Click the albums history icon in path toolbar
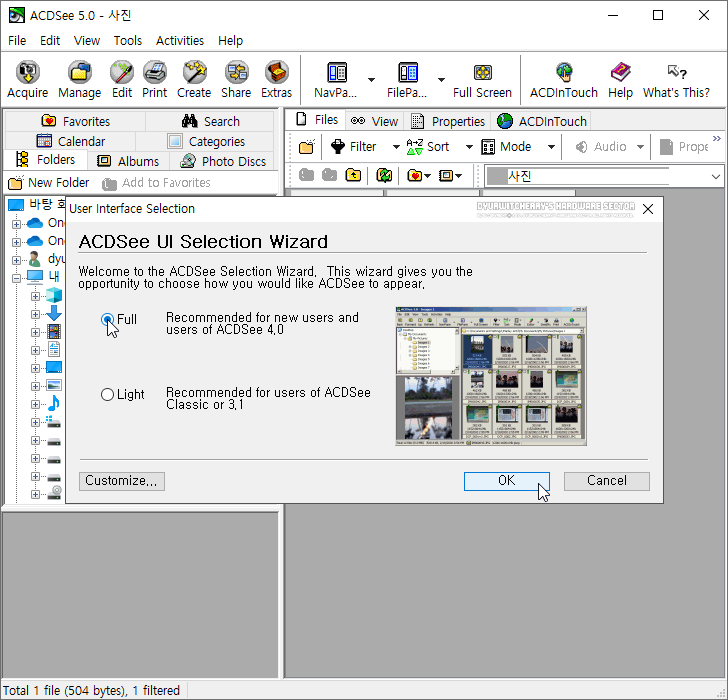Screen dimensions: 728x700 (446, 175)
